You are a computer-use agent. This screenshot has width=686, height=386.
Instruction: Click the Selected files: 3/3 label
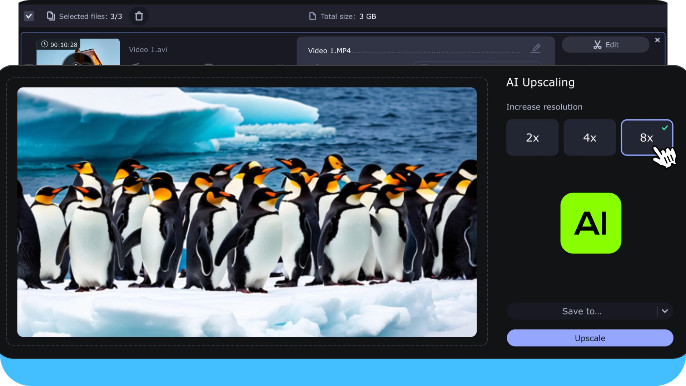[x=91, y=16]
